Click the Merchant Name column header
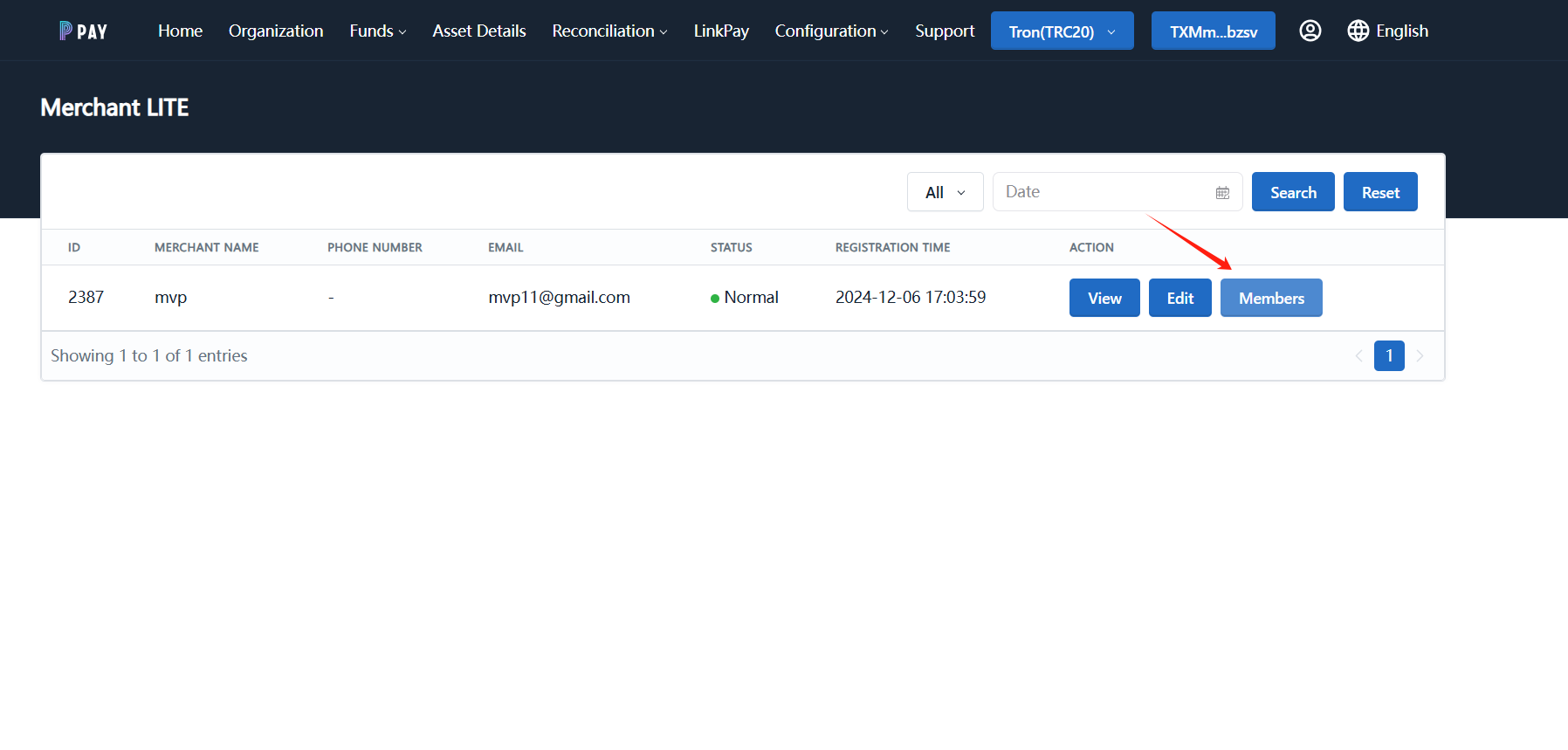This screenshot has height=750, width=1568. tap(207, 248)
